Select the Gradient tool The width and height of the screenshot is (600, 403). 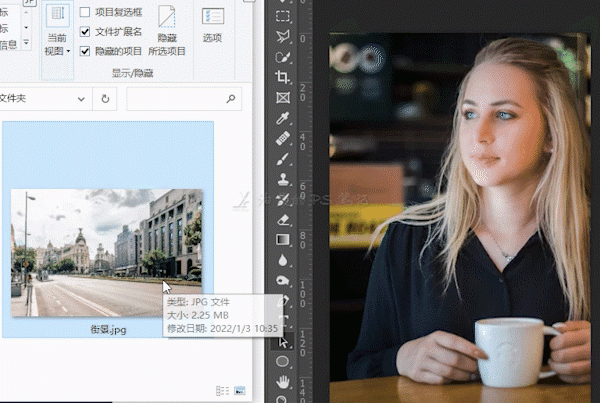tap(283, 240)
